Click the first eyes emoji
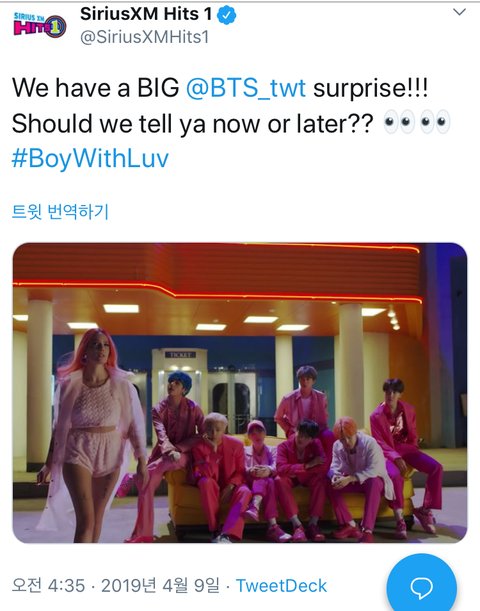The width and height of the screenshot is (480, 611). [x=398, y=122]
